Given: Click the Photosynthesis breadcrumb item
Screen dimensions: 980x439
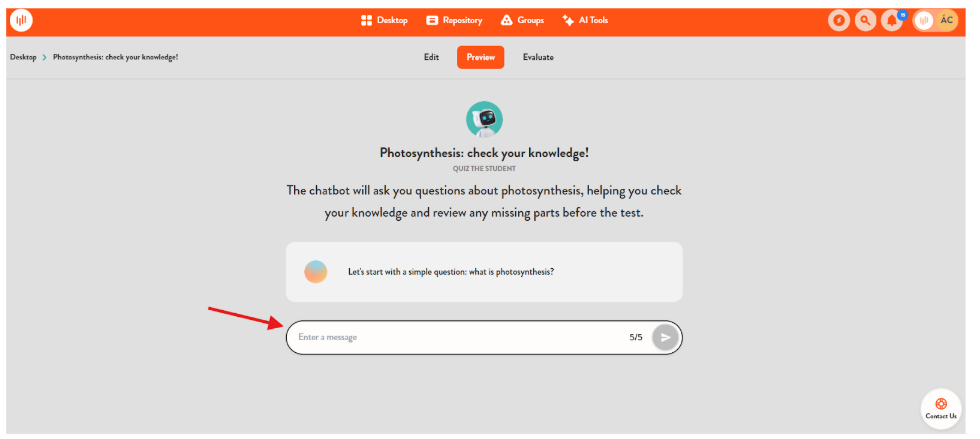Looking at the screenshot, I should (x=115, y=57).
